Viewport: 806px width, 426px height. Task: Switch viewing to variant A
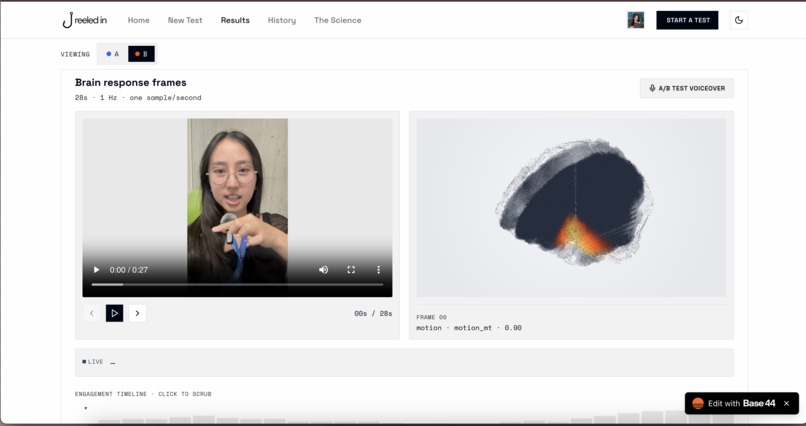click(x=112, y=54)
